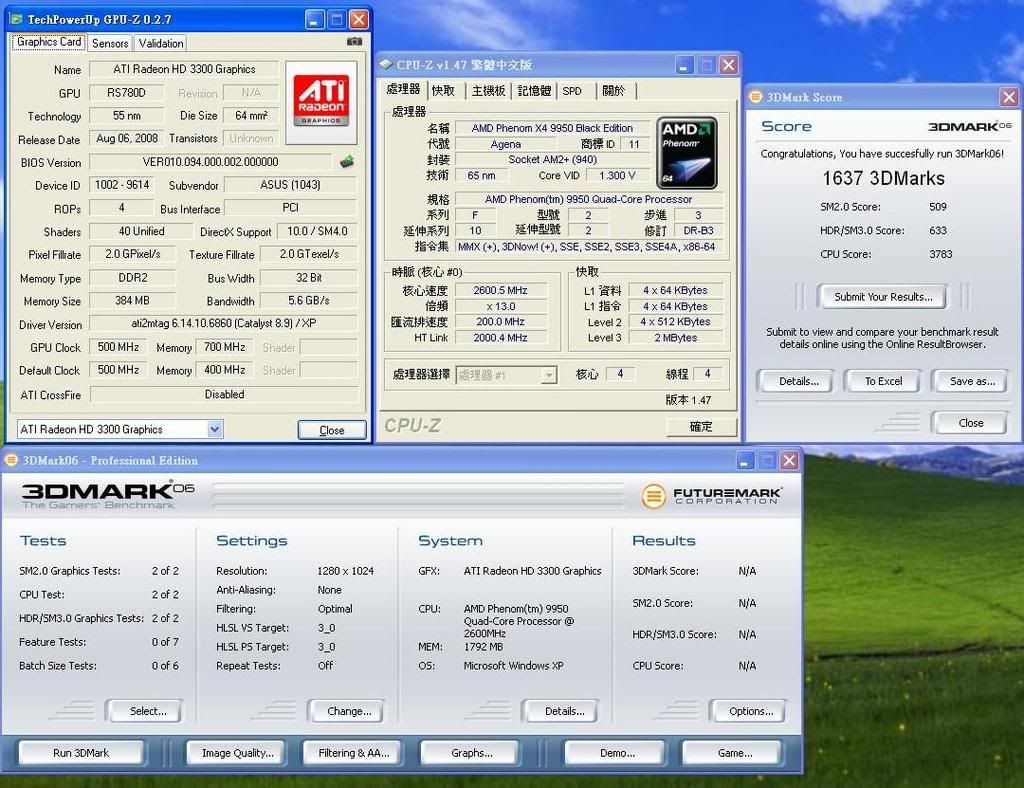The height and width of the screenshot is (788, 1024).
Task: Click Change button under Settings
Action: [349, 711]
